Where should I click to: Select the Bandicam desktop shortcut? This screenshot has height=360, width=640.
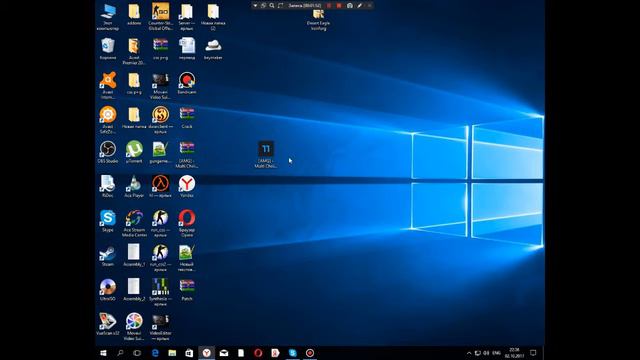[x=187, y=83]
